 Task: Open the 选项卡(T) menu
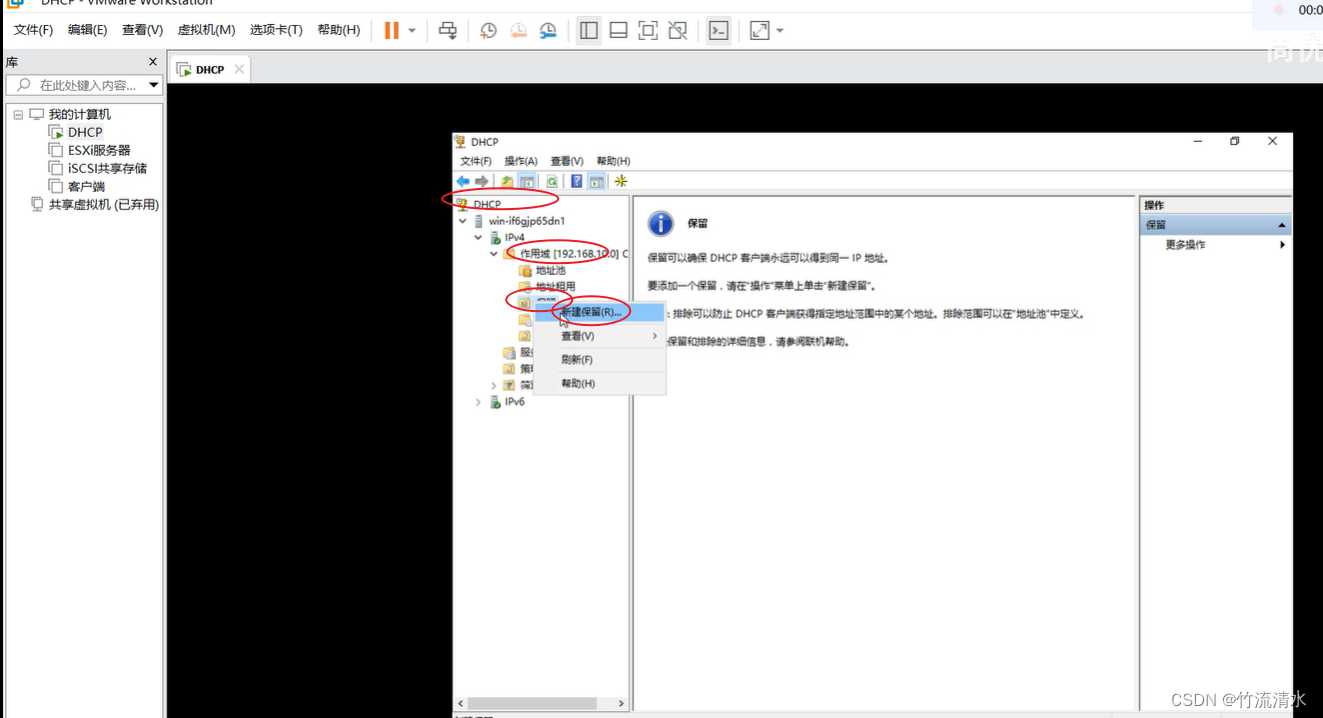coord(276,30)
